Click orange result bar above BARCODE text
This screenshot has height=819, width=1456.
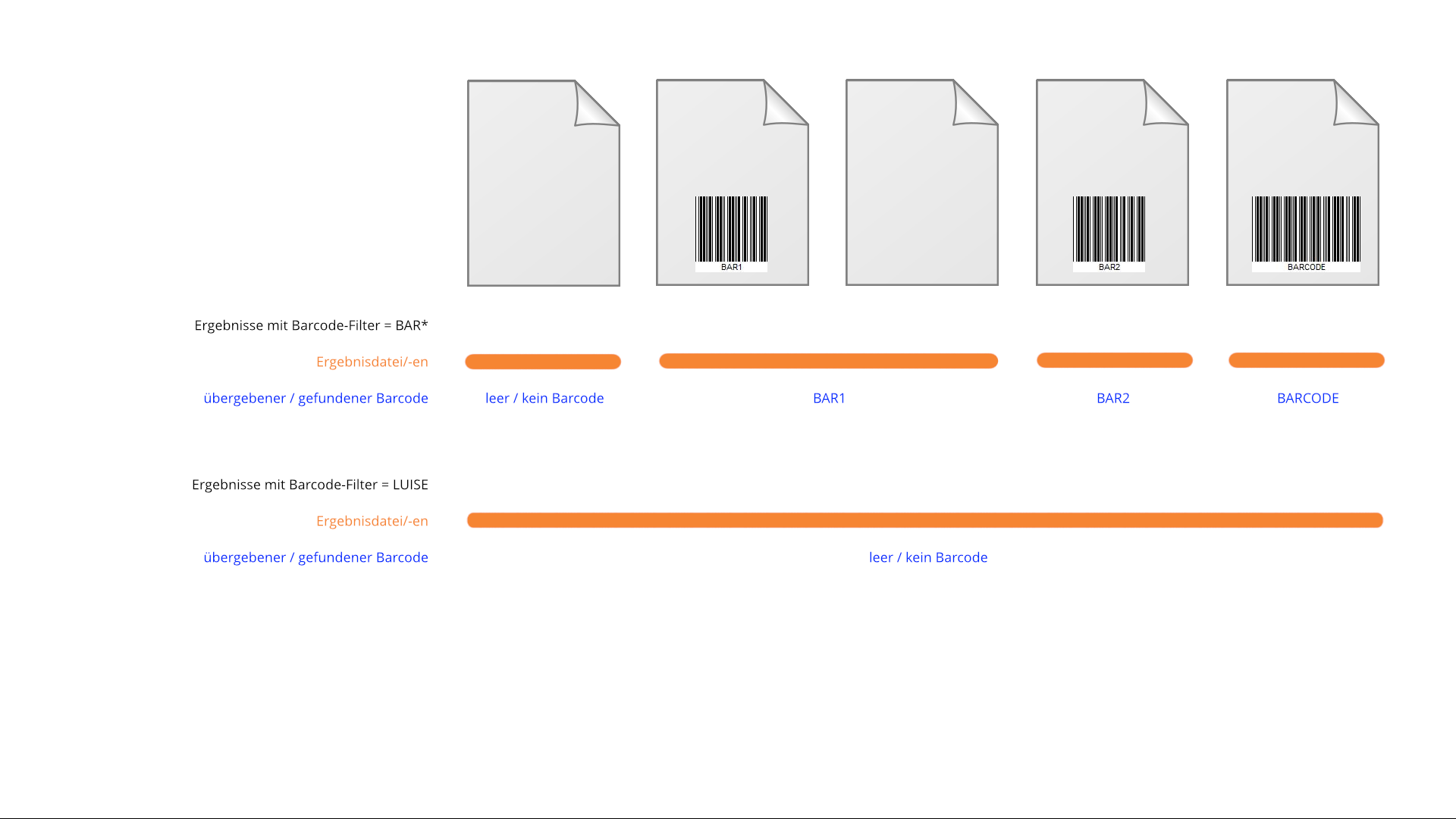click(x=1306, y=360)
